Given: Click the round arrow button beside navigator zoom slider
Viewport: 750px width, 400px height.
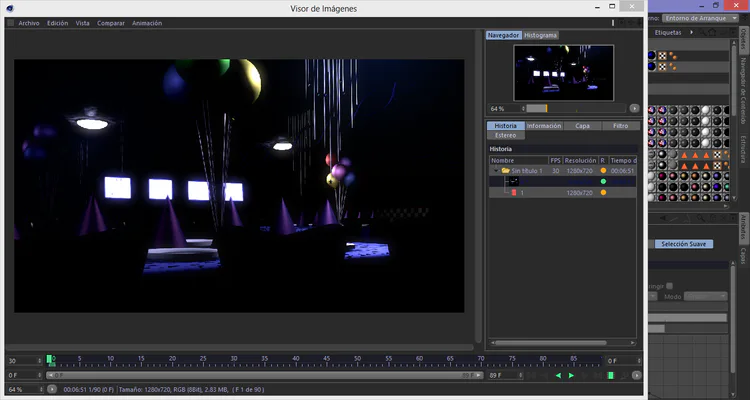Looking at the screenshot, I should point(634,109).
